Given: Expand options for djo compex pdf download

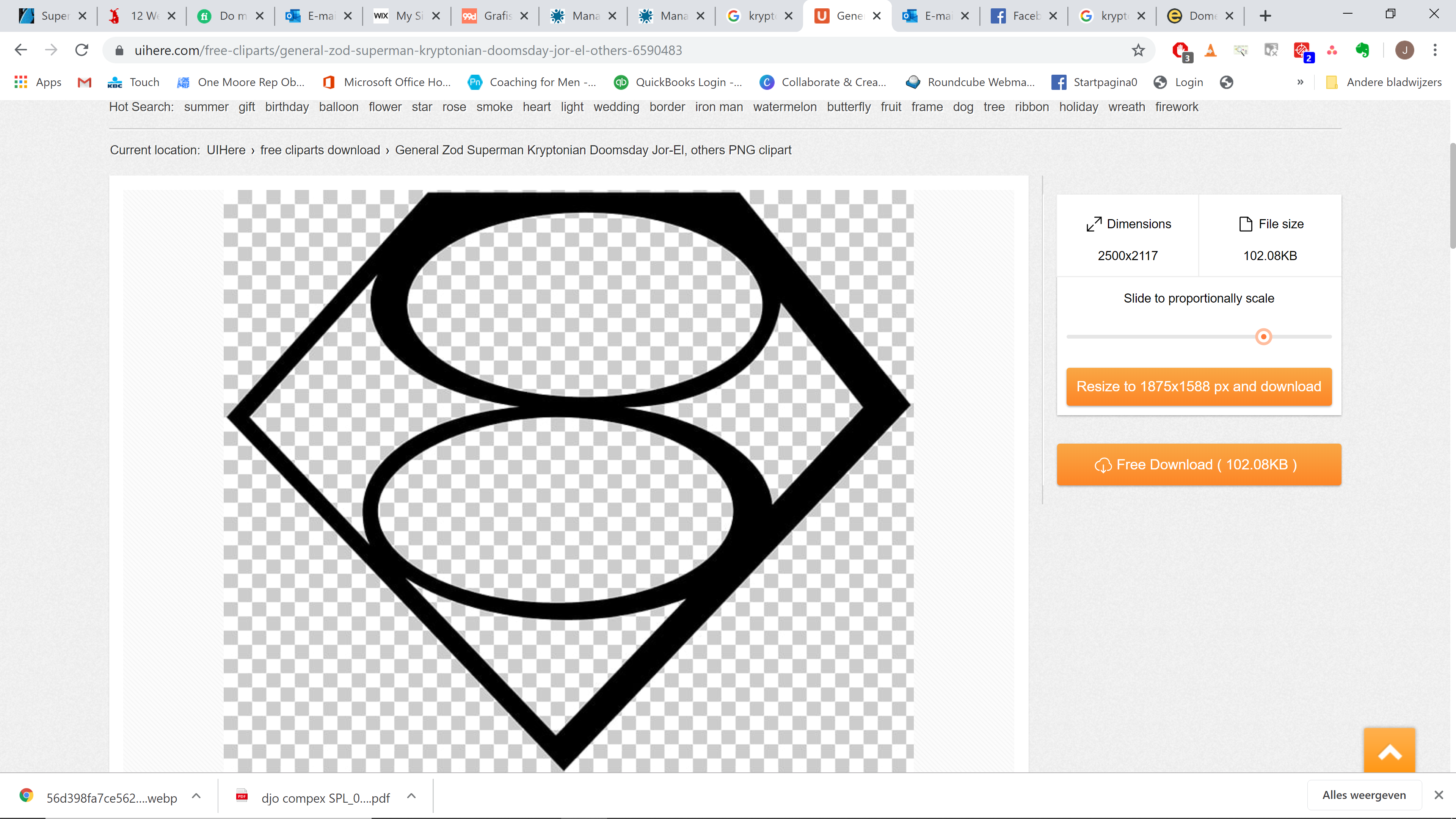Looking at the screenshot, I should (x=411, y=796).
